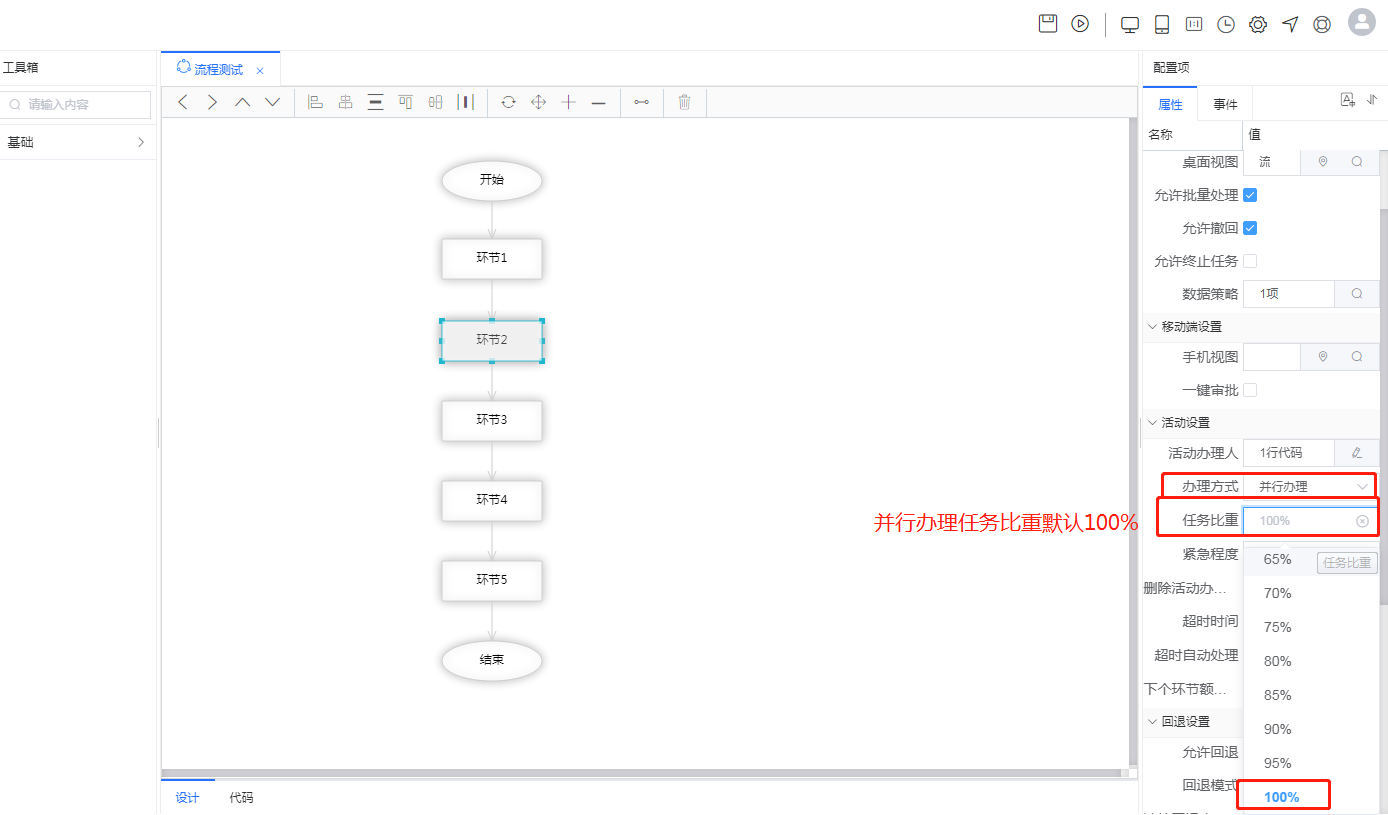1388x815 pixels.
Task: Switch to the 事件 tab
Action: (x=1225, y=104)
